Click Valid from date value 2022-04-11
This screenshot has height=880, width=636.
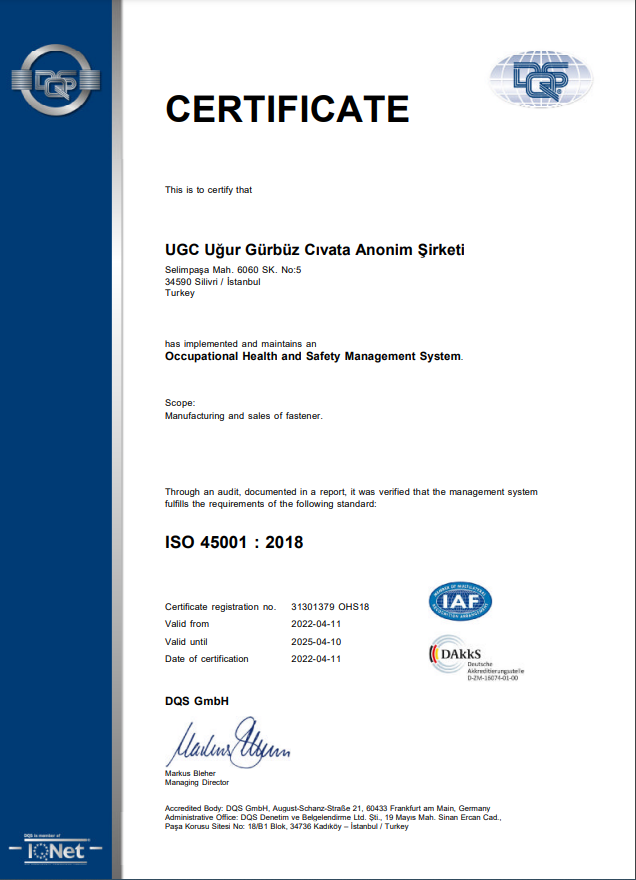[316, 624]
